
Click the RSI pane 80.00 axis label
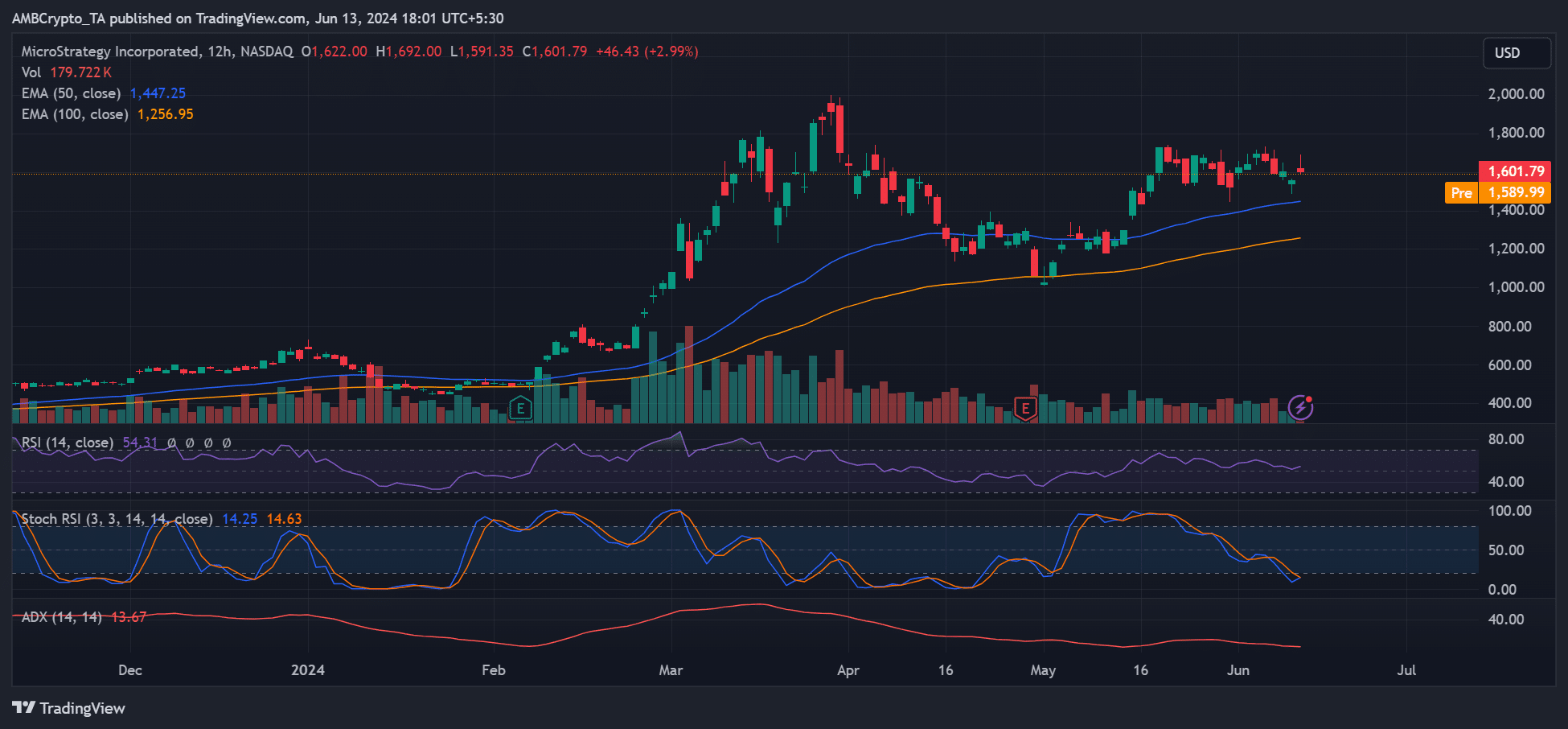(1505, 439)
